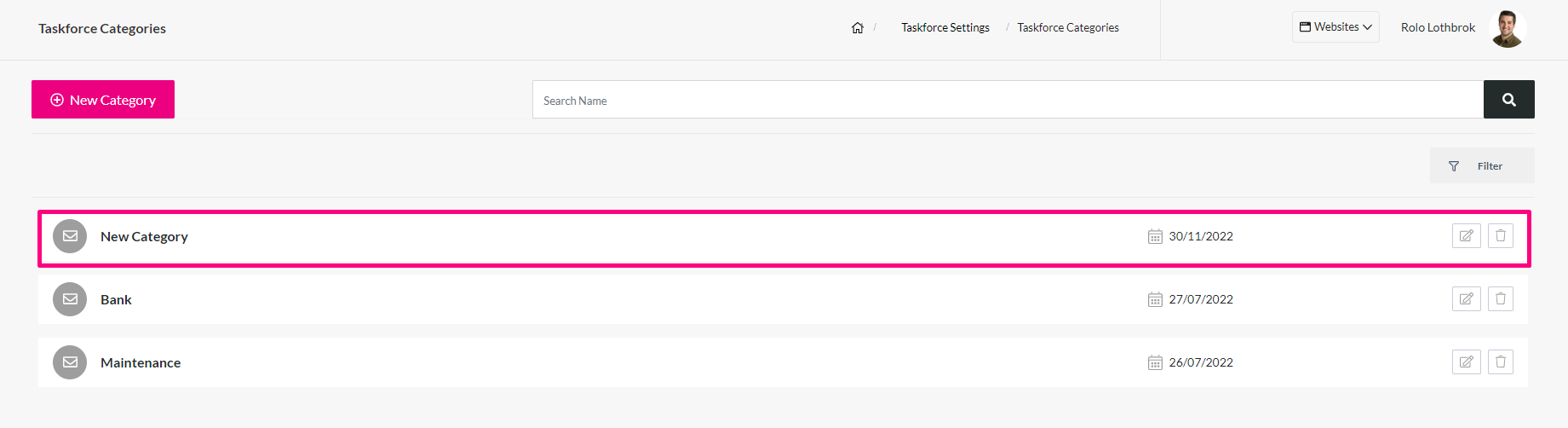
Task: Click the envelope icon beside New Category
Action: click(x=70, y=236)
